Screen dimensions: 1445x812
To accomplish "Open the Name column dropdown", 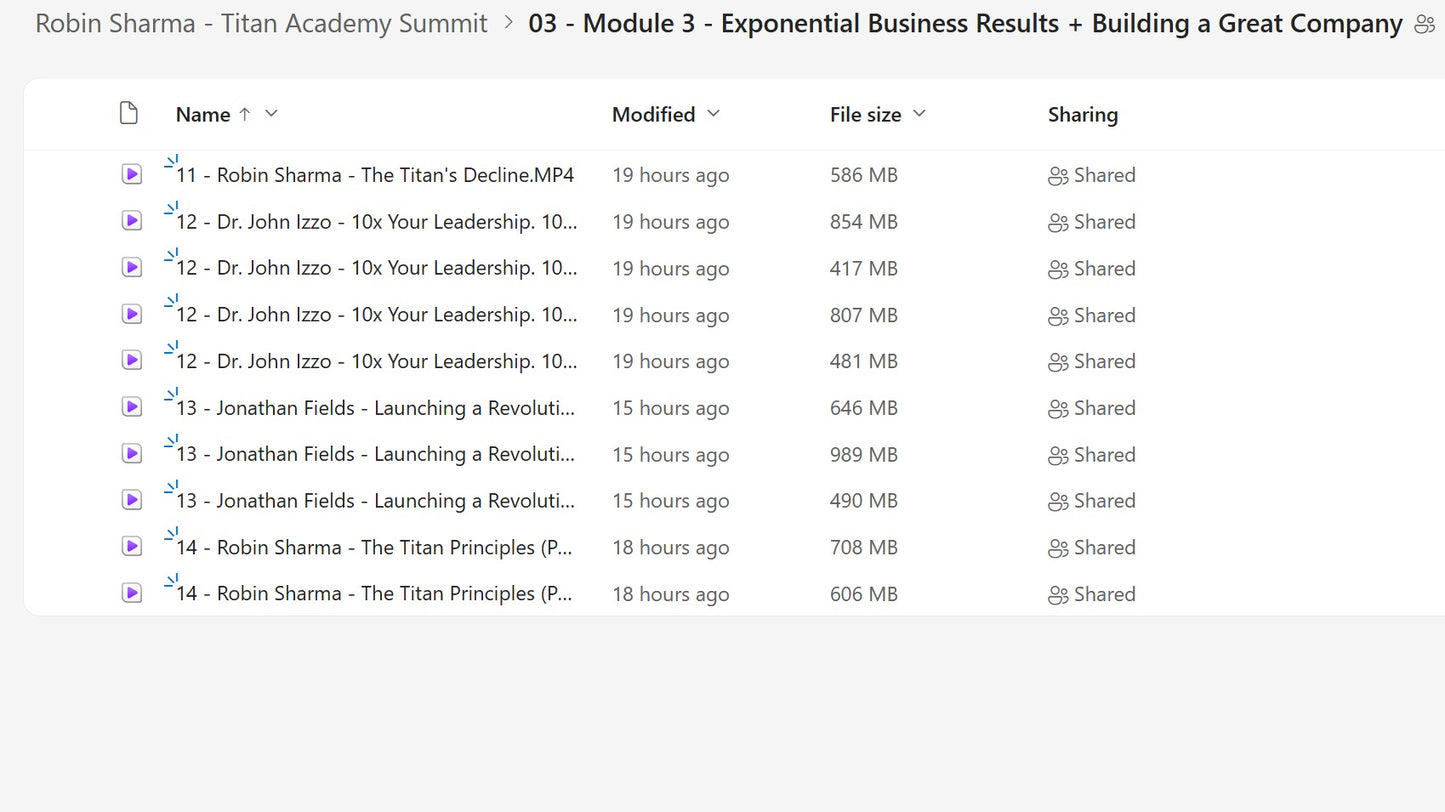I will 270,114.
